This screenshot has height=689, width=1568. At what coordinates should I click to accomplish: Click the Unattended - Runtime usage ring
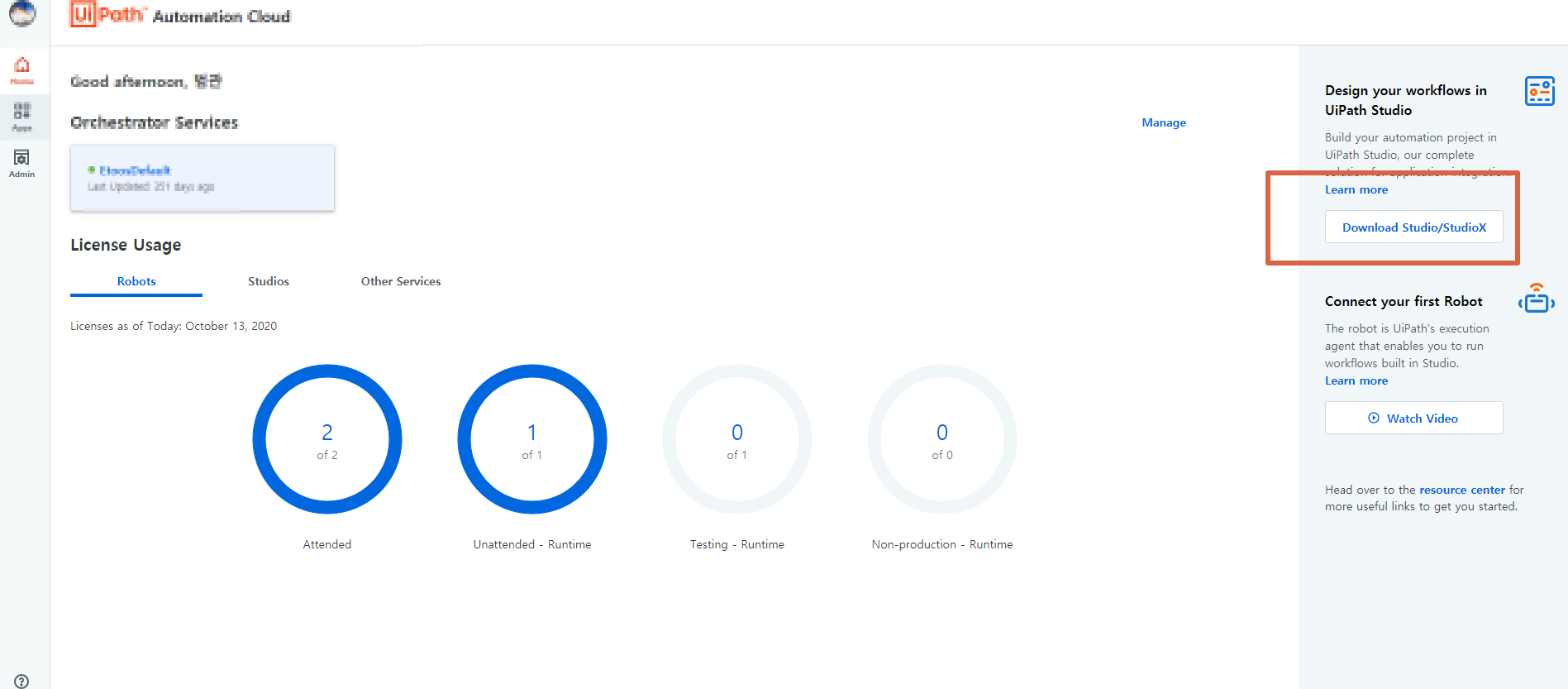[x=532, y=439]
